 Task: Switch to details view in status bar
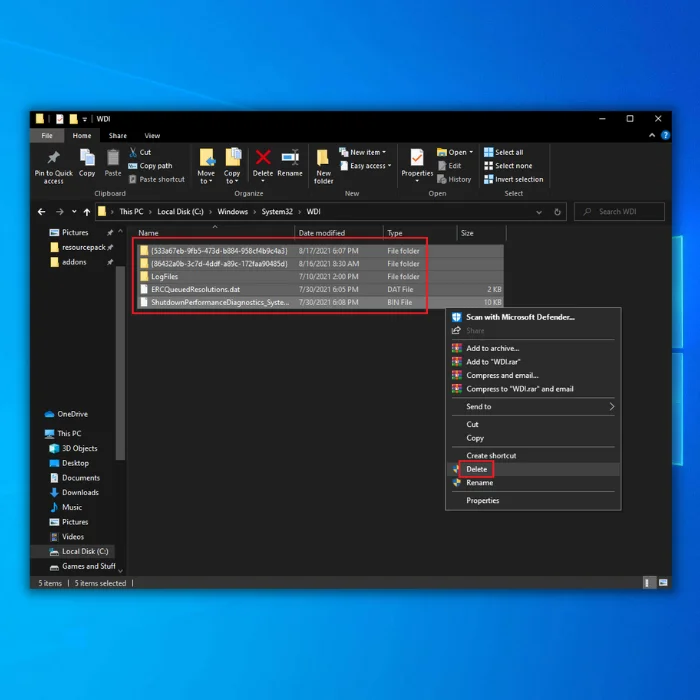point(649,582)
